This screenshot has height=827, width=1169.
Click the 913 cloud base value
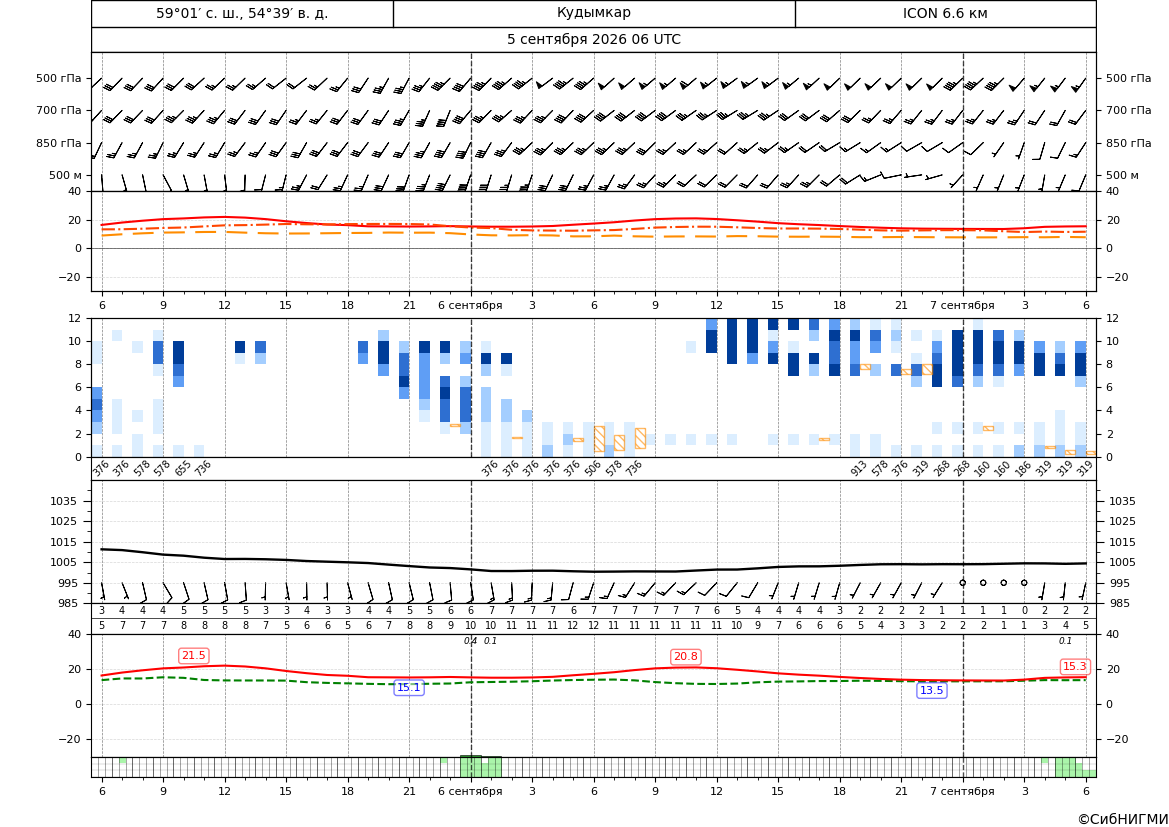859,468
